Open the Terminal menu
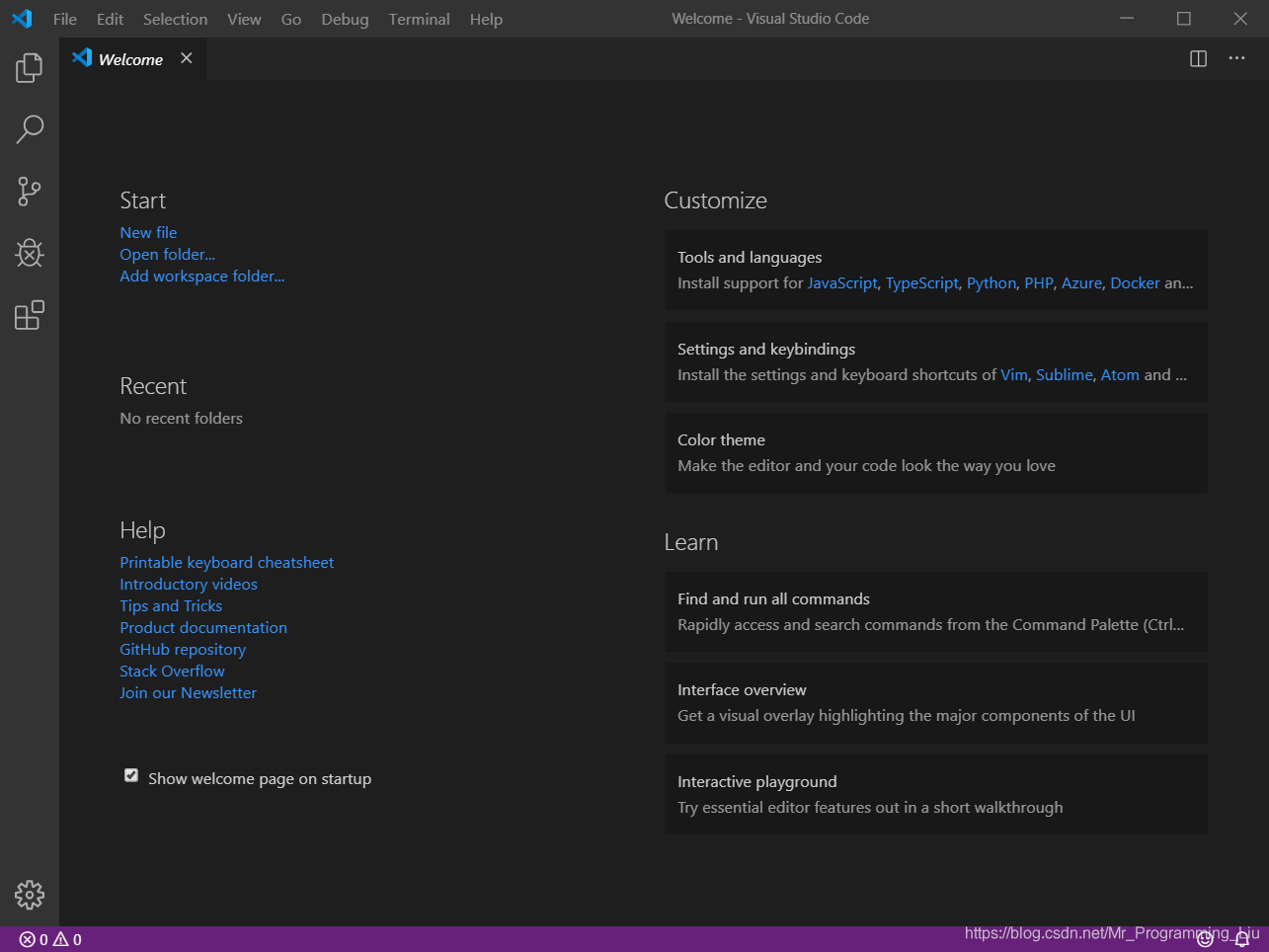Screen dimensions: 1269x952 point(419,19)
